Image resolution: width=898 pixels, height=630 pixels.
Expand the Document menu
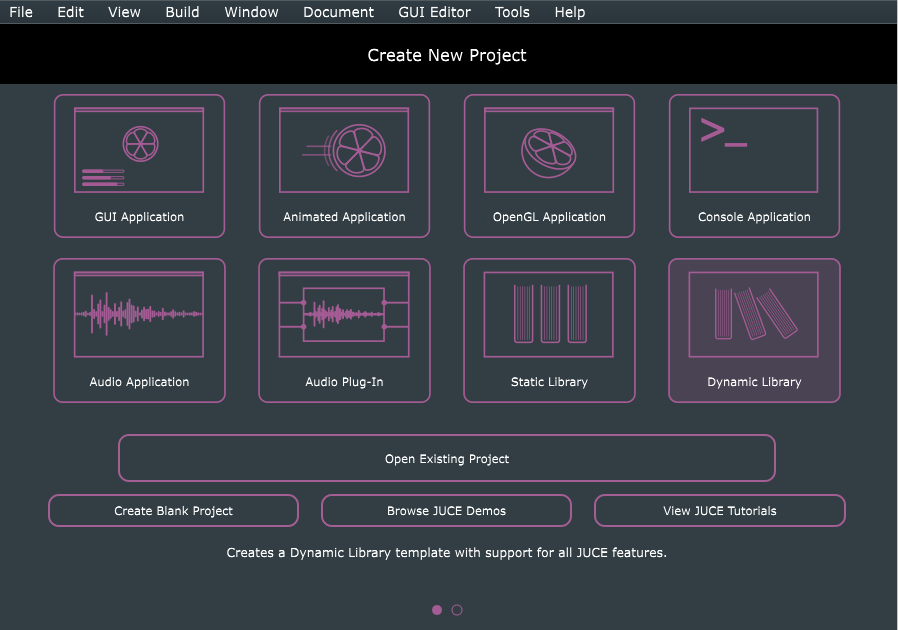[338, 12]
